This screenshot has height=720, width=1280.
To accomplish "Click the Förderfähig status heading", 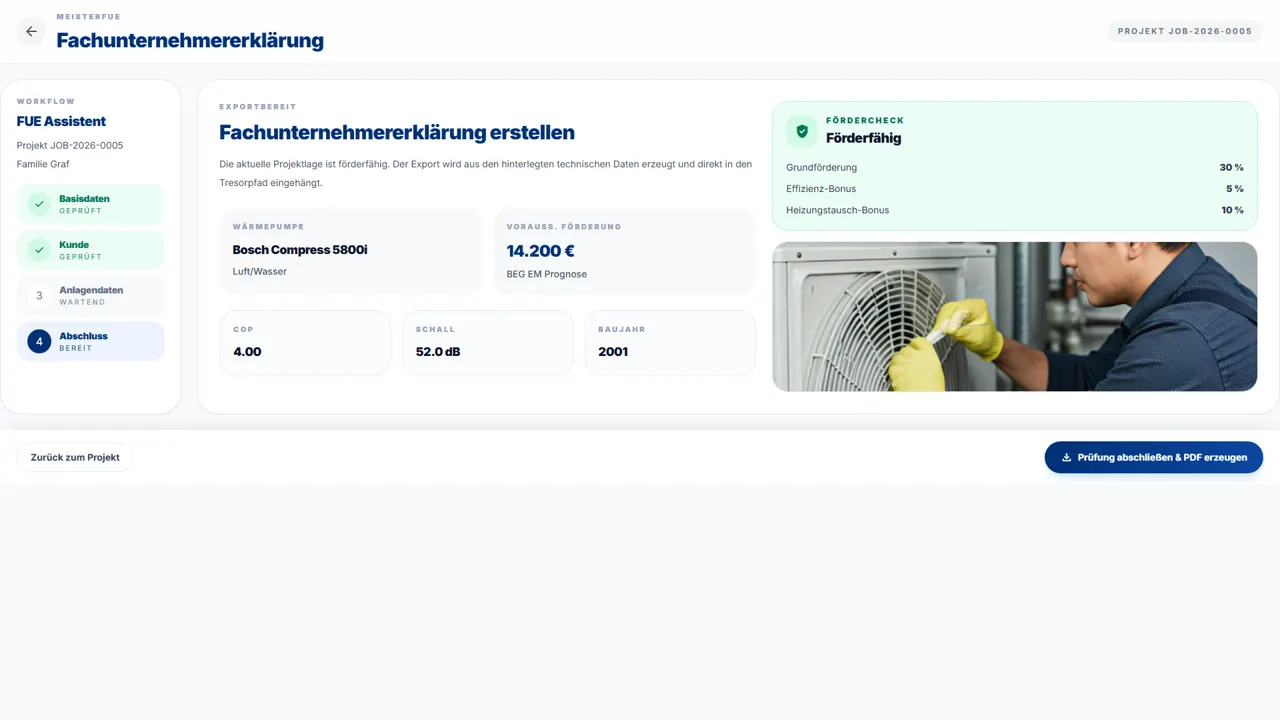I will [x=863, y=138].
